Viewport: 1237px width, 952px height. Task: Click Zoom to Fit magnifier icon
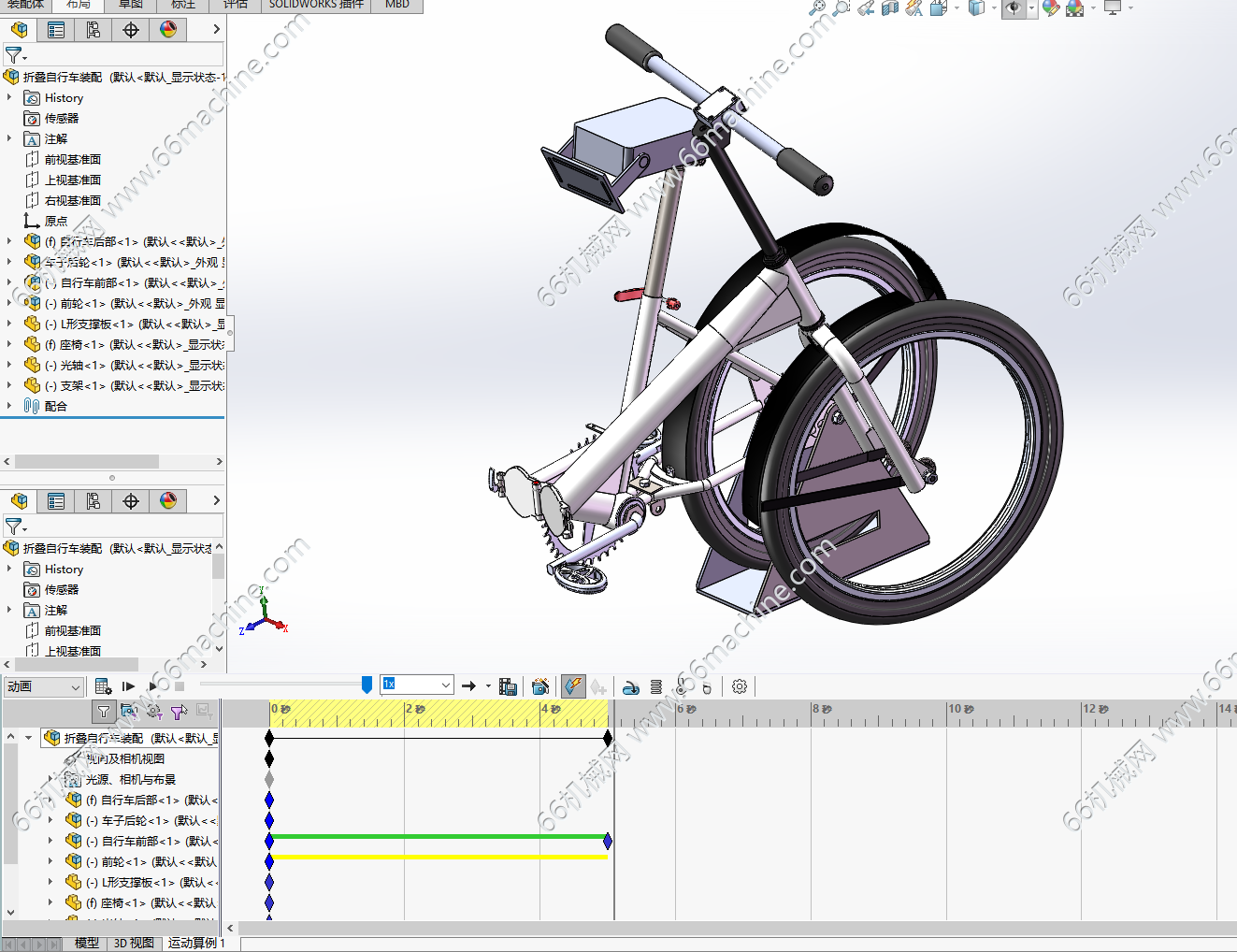coord(817,8)
